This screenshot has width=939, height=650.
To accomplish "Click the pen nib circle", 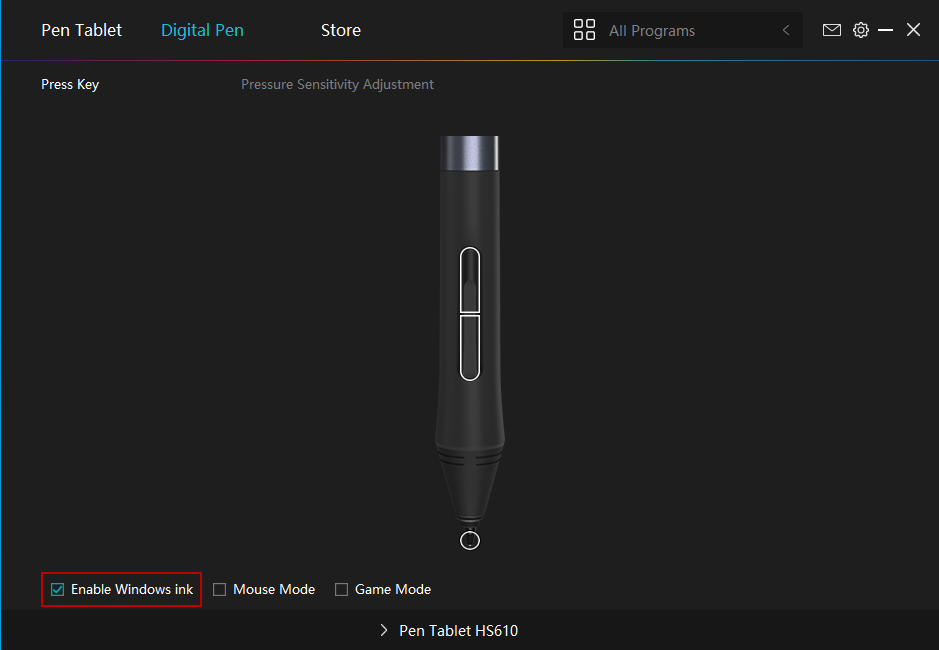I will pyautogui.click(x=470, y=540).
